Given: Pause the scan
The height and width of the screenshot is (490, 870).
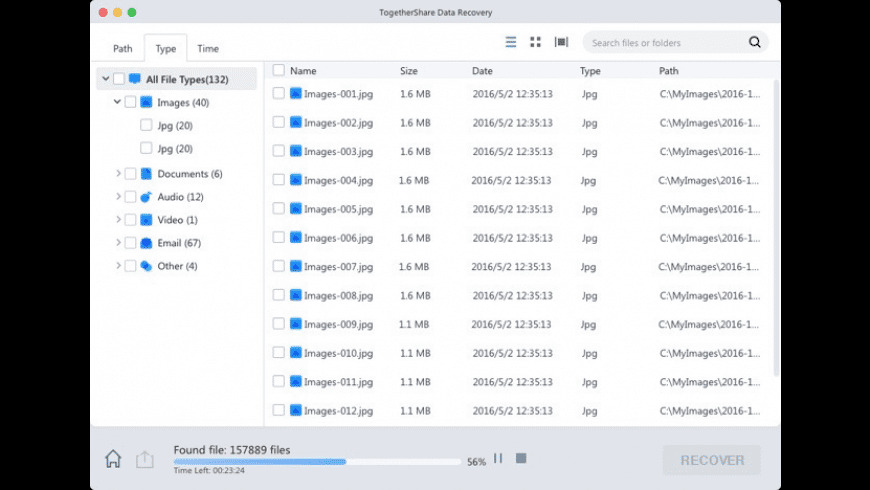Looking at the screenshot, I should click(x=498, y=458).
